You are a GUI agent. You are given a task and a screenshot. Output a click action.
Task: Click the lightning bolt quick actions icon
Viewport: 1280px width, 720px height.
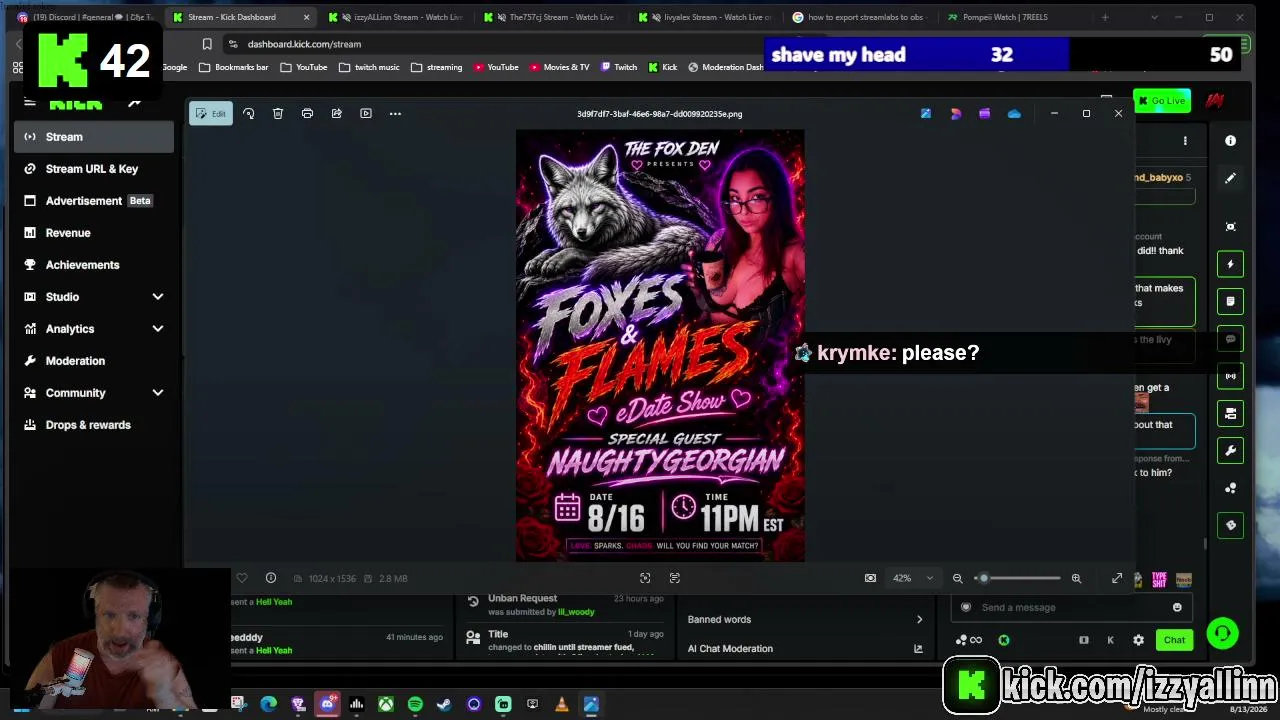pos(1231,264)
